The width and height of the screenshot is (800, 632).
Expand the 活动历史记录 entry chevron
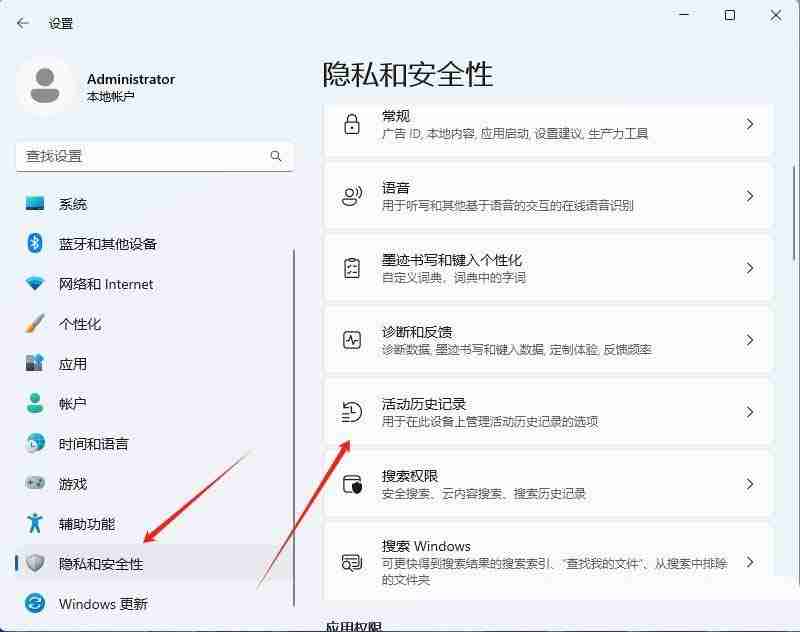[x=751, y=412]
